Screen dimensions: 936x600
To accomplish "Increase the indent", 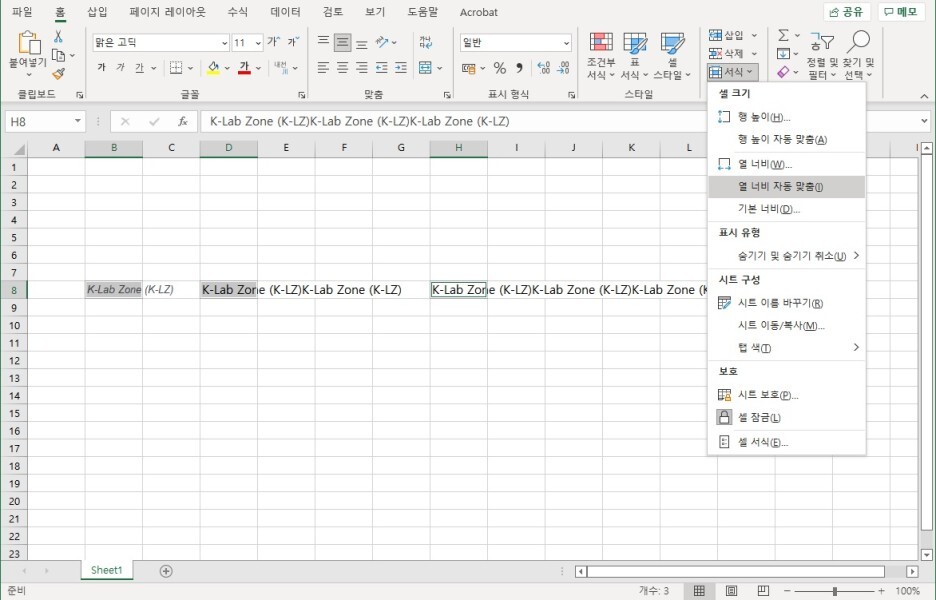I will pos(401,67).
